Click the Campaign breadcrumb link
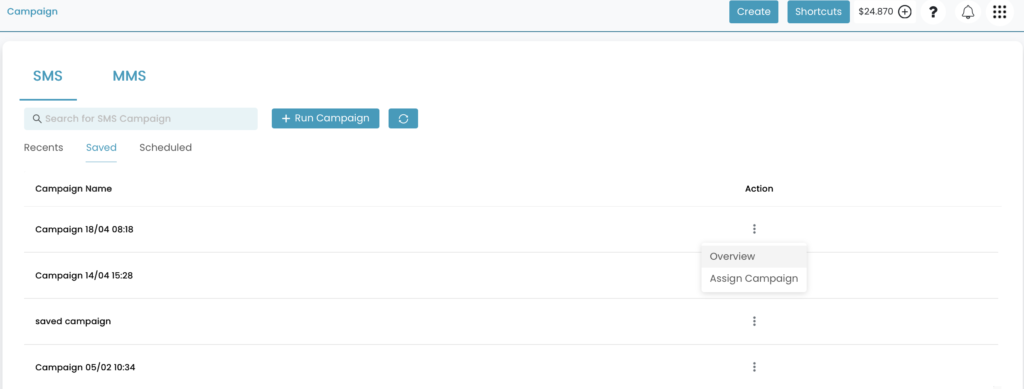1024x389 pixels. click(32, 11)
